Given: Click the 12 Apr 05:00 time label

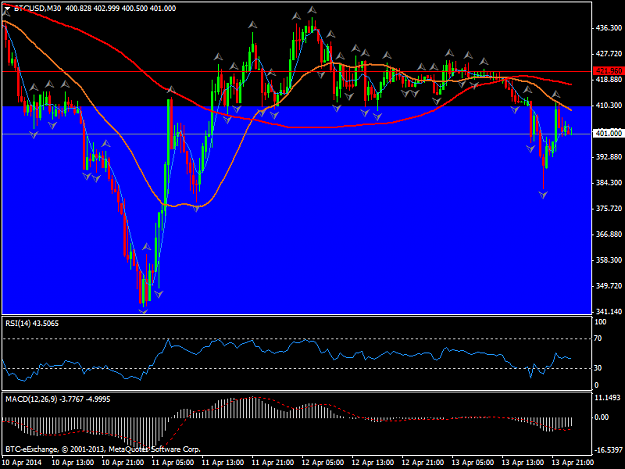Looking at the screenshot, I should click(323, 462).
